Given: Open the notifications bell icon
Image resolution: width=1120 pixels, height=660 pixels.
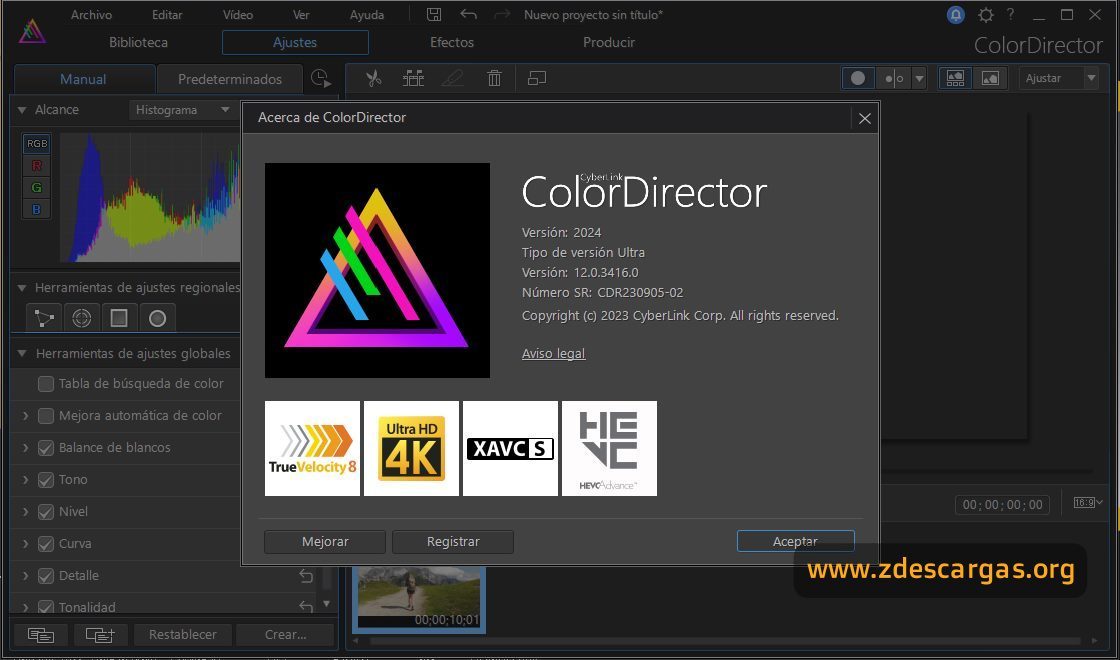Looking at the screenshot, I should tap(956, 14).
